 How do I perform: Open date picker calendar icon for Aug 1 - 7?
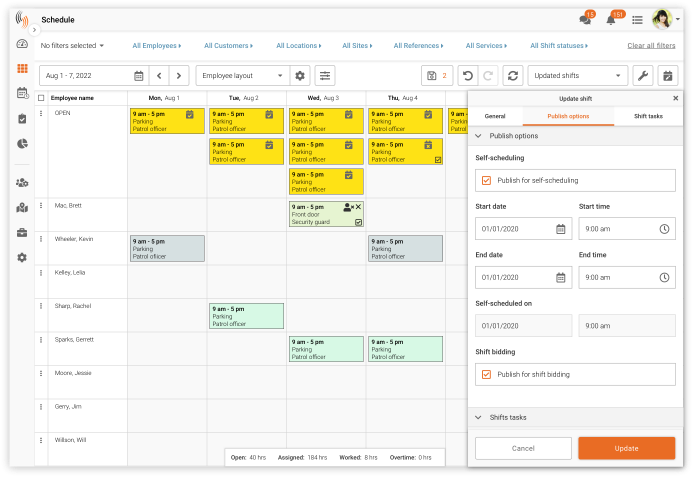139,76
